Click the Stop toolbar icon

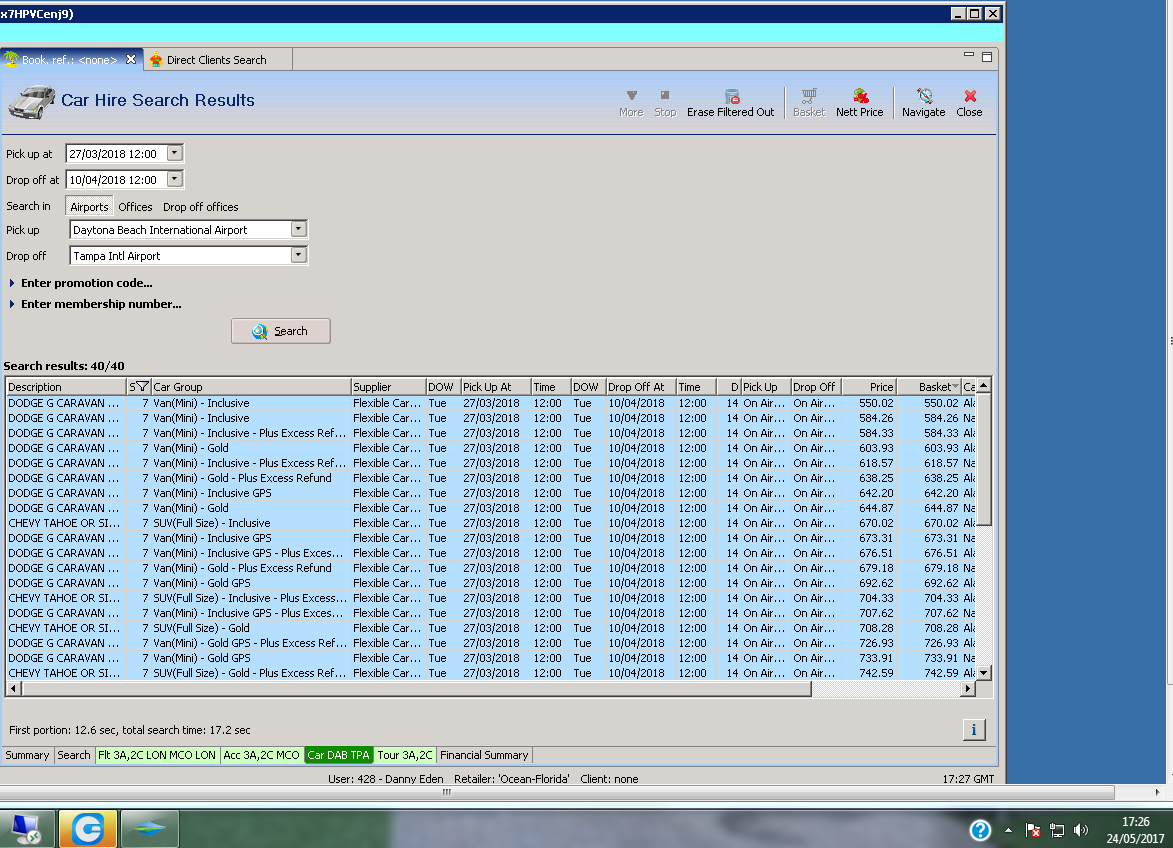(664, 103)
